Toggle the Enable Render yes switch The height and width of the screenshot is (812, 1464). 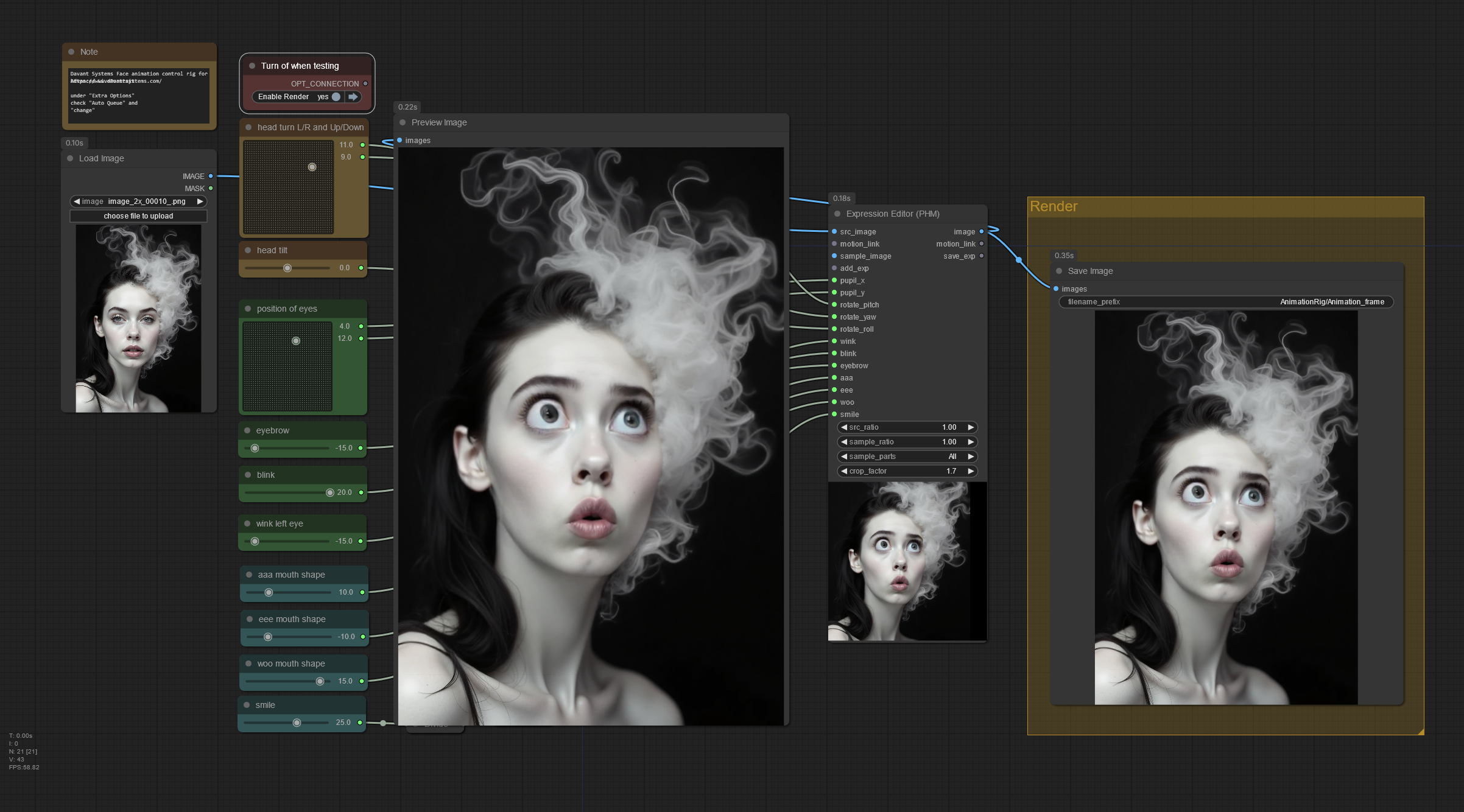pyautogui.click(x=336, y=97)
